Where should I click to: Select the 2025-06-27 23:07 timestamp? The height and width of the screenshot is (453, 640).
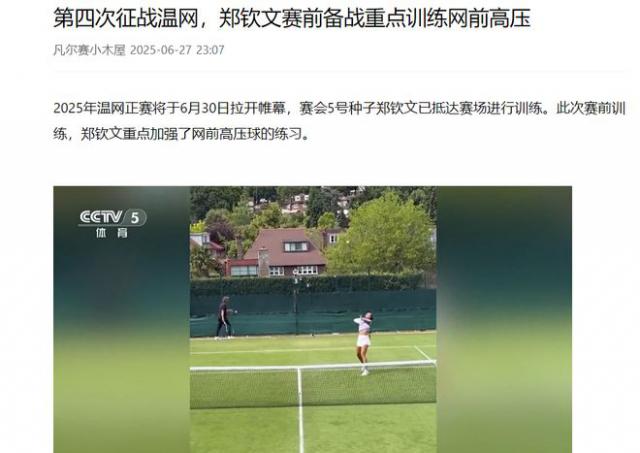coord(177,50)
